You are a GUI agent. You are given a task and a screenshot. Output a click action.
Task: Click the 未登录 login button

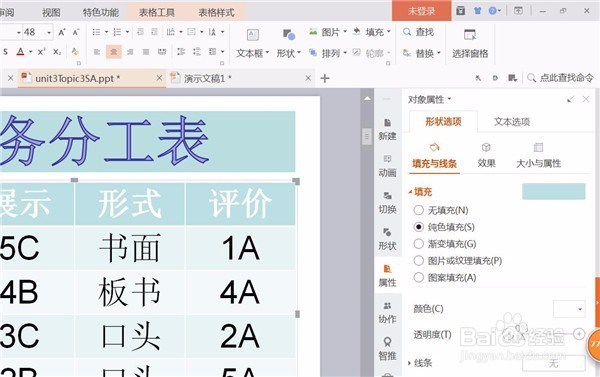pos(422,11)
